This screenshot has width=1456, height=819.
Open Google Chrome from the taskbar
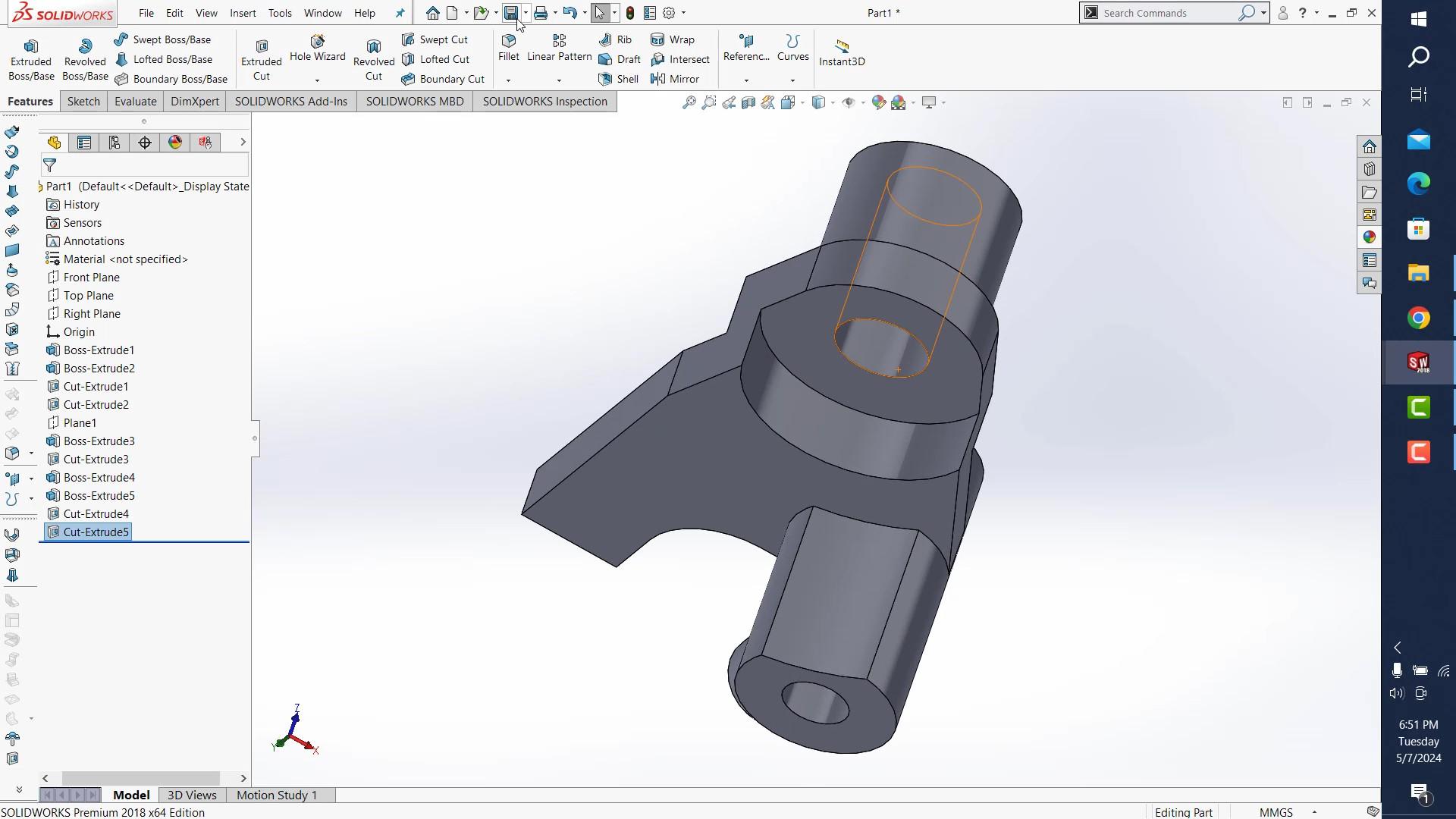click(1419, 318)
